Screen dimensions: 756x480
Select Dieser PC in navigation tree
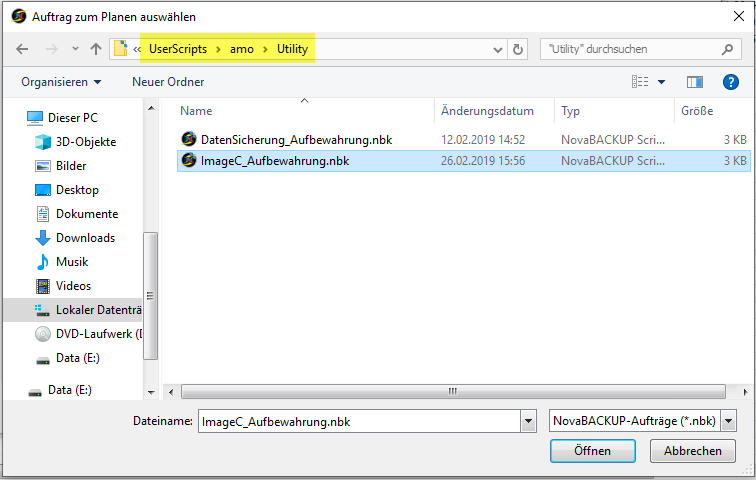(x=73, y=118)
